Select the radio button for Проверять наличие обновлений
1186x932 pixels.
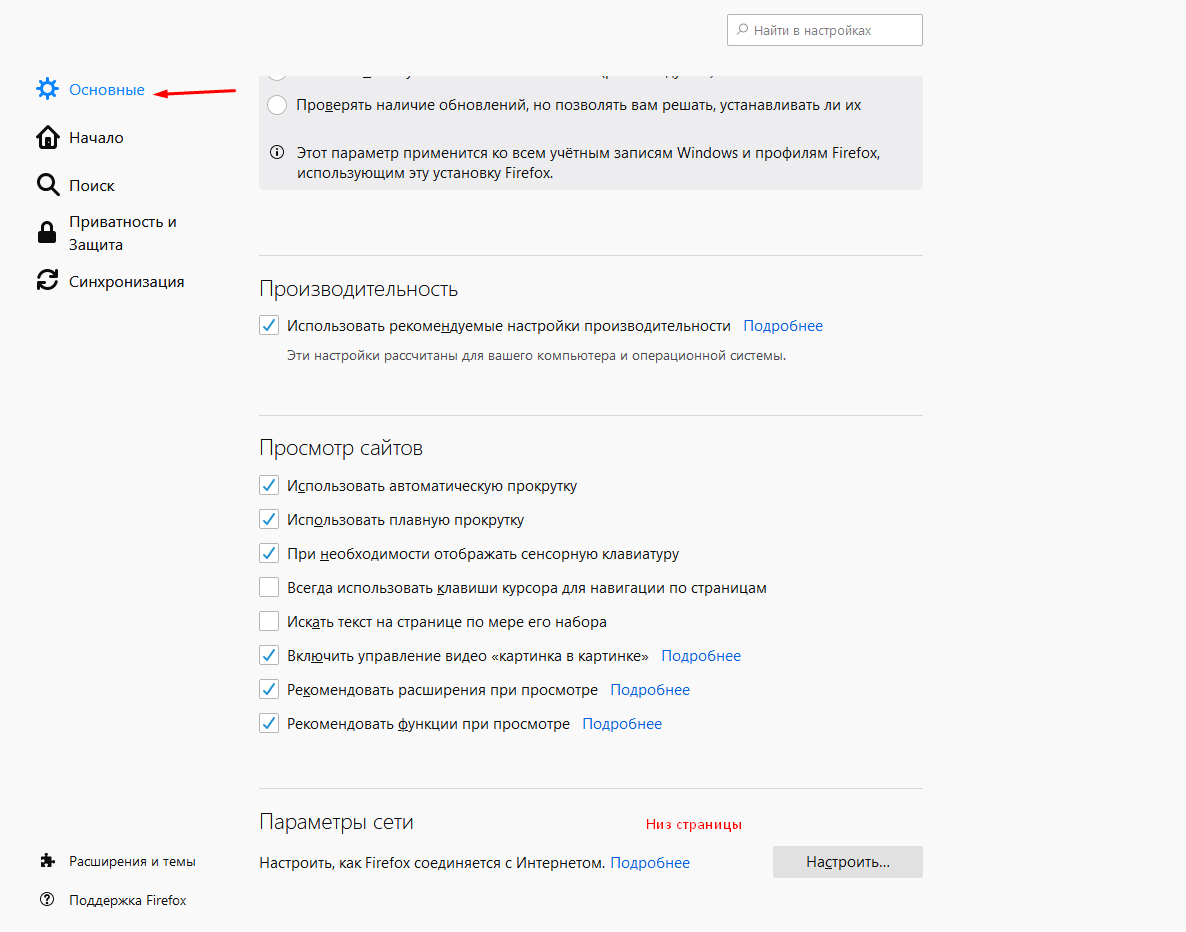(277, 105)
